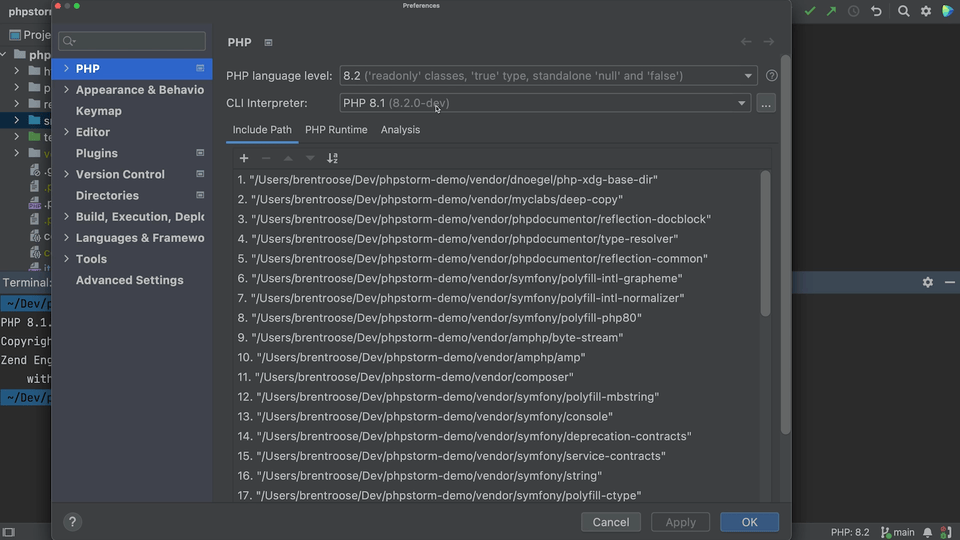The width and height of the screenshot is (960, 540).
Task: Select the phpdocumentor/type-resolver include path
Action: [457, 239]
